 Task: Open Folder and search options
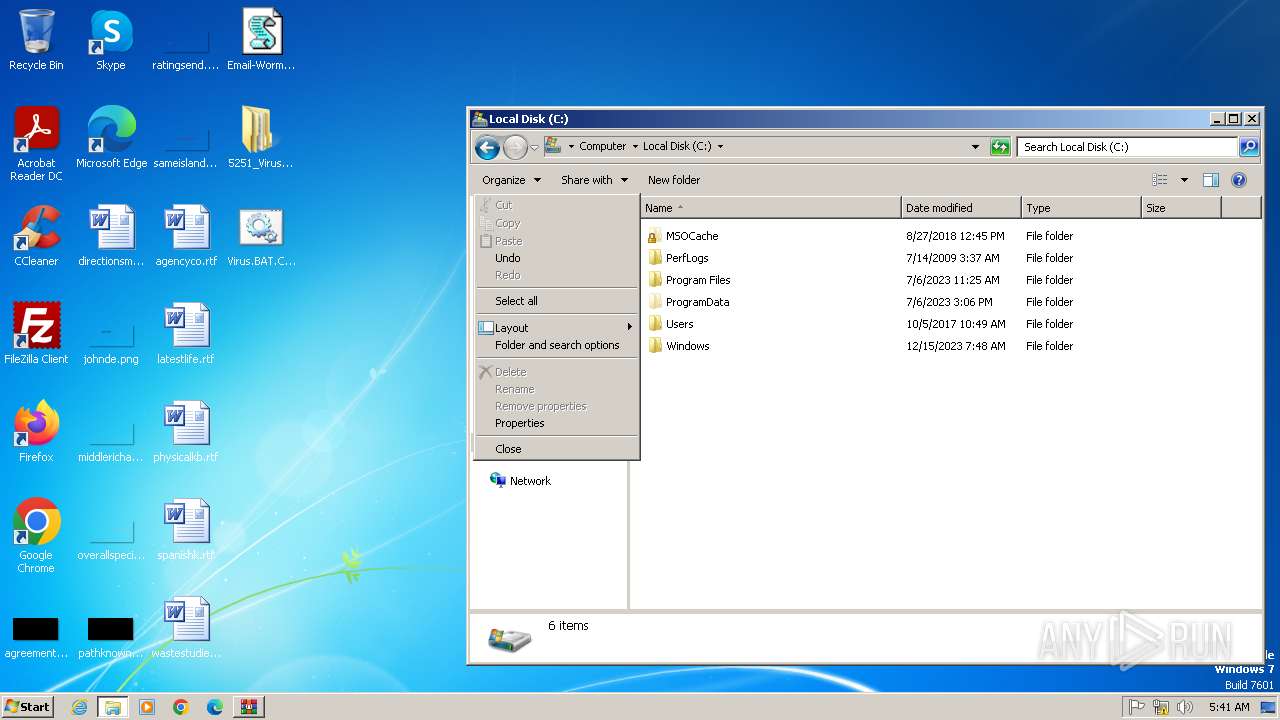[x=557, y=345]
